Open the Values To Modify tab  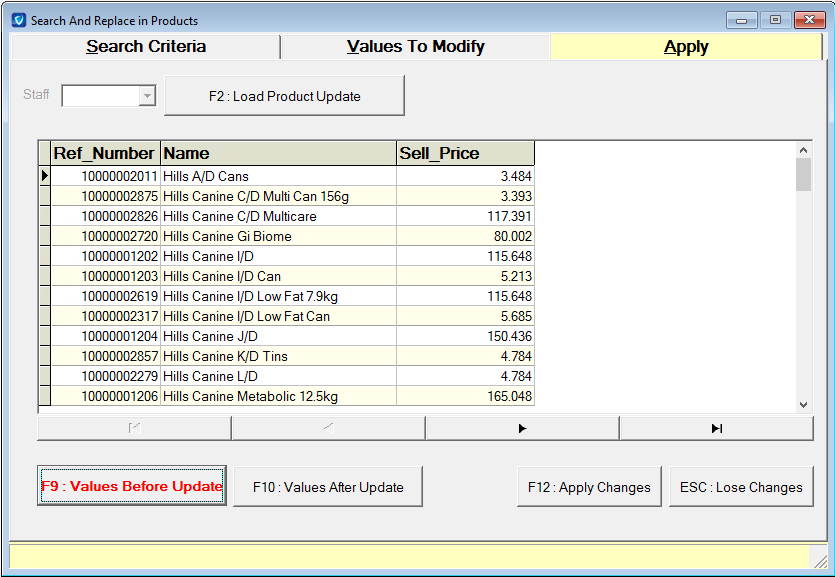pos(415,47)
